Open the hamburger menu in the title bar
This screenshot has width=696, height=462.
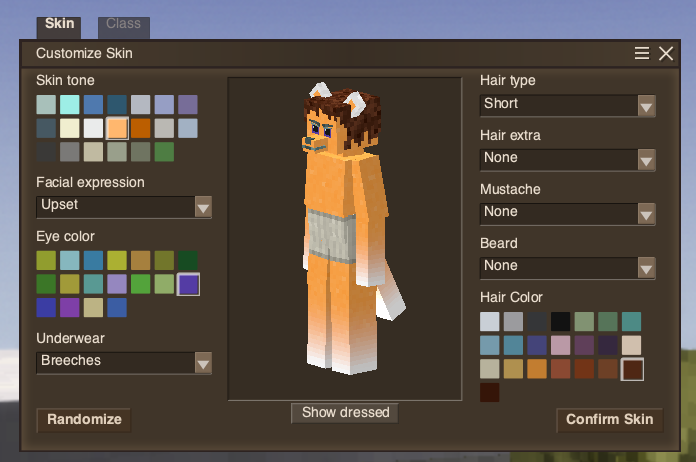click(642, 54)
